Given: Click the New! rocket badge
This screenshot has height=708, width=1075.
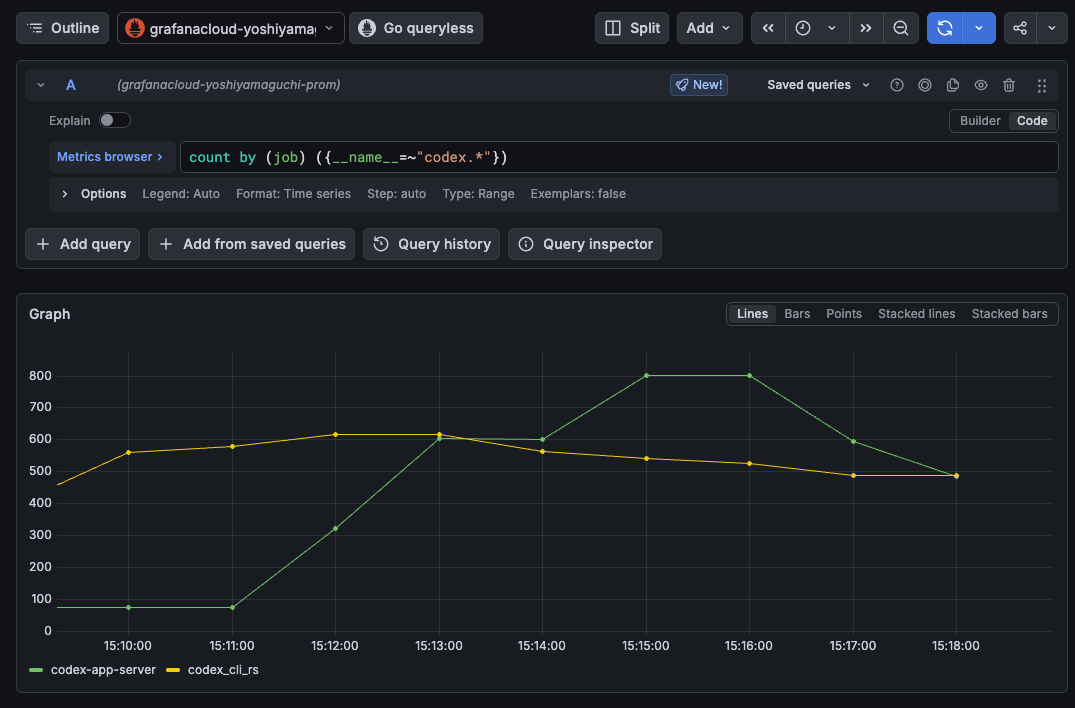Looking at the screenshot, I should click(x=699, y=85).
